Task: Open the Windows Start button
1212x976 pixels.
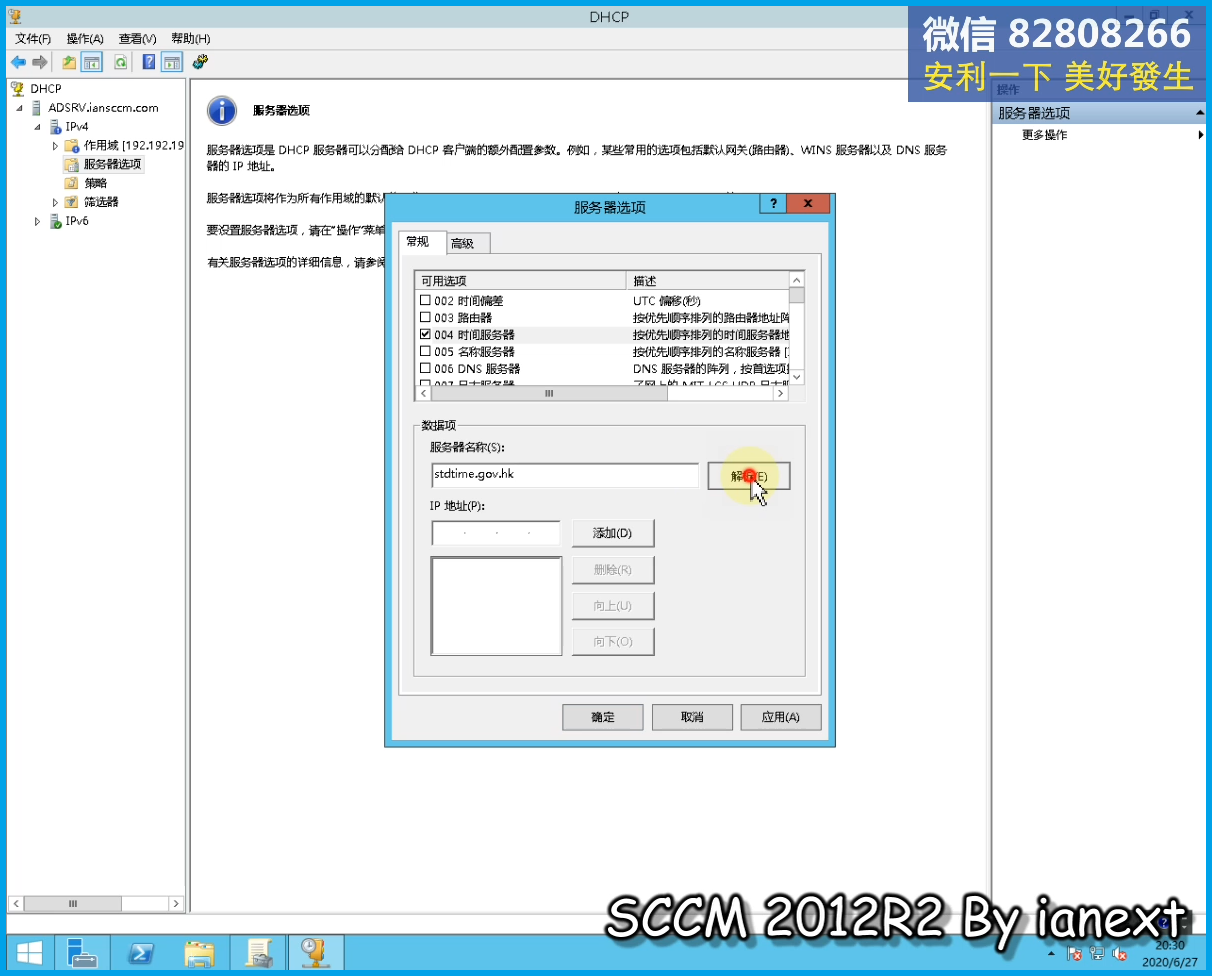Action: click(x=28, y=952)
